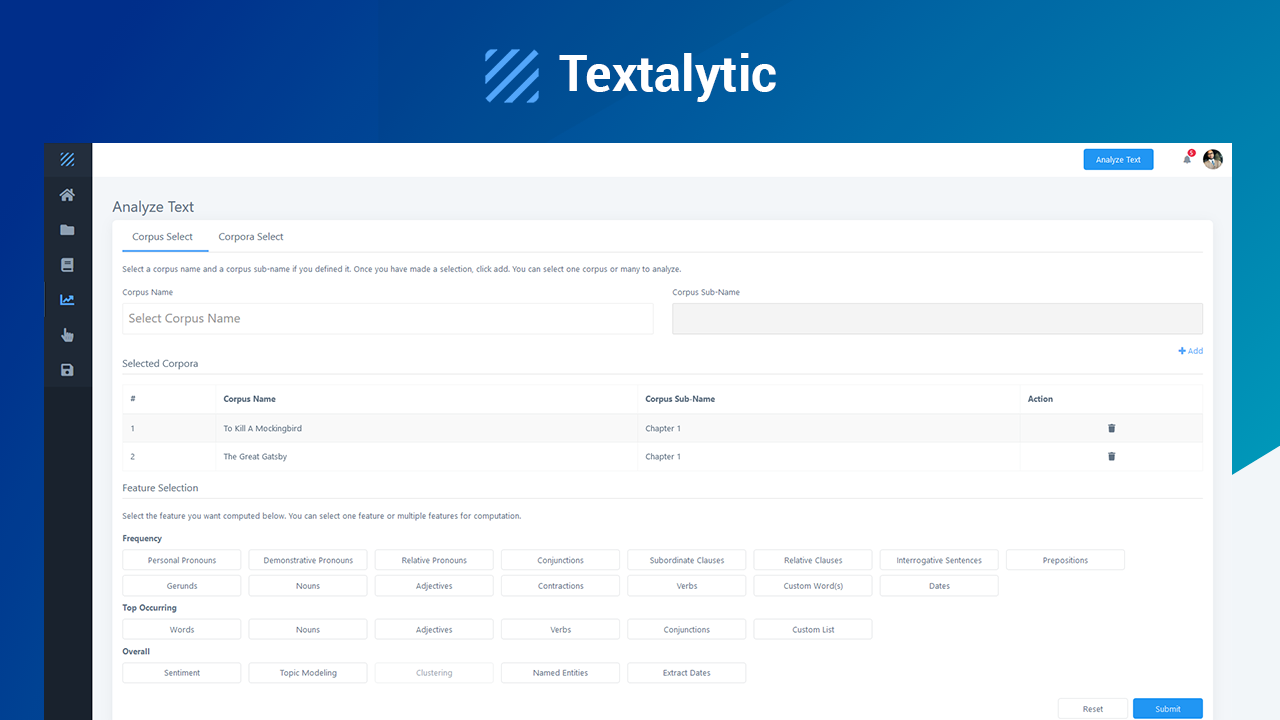Viewport: 1280px width, 720px height.
Task: Submit the analysis form
Action: [1167, 708]
